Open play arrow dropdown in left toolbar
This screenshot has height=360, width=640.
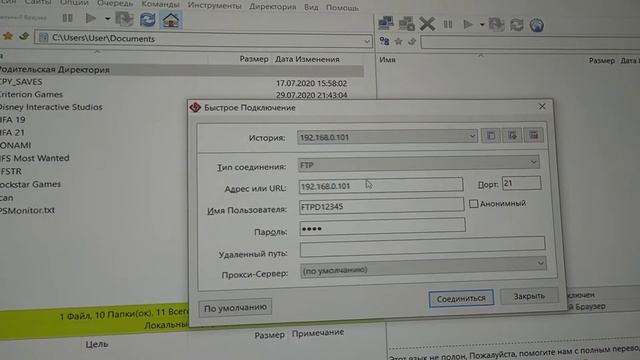(107, 19)
